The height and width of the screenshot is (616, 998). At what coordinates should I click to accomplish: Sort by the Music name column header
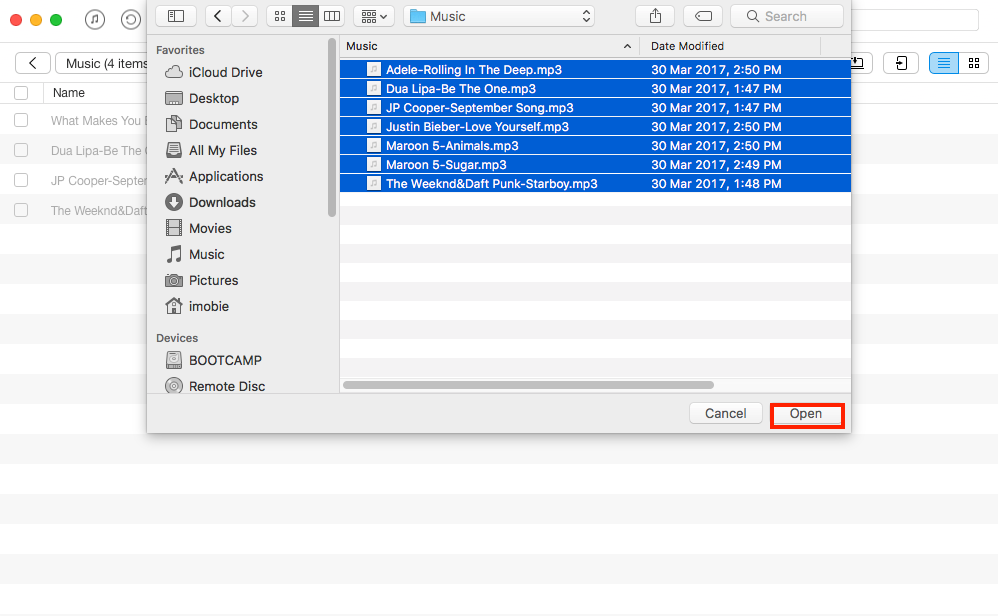pos(489,46)
